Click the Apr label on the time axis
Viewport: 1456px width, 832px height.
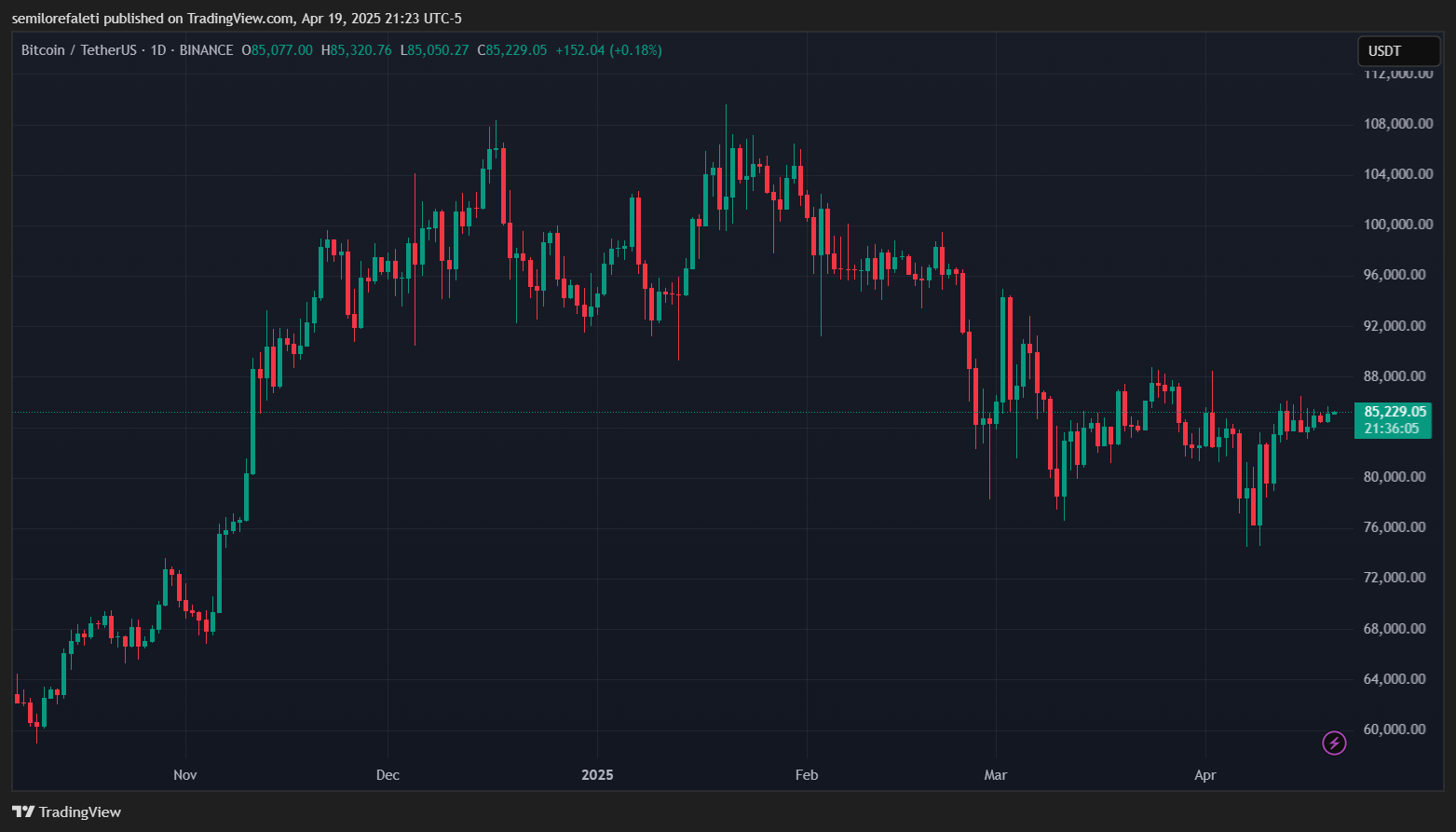point(1205,775)
